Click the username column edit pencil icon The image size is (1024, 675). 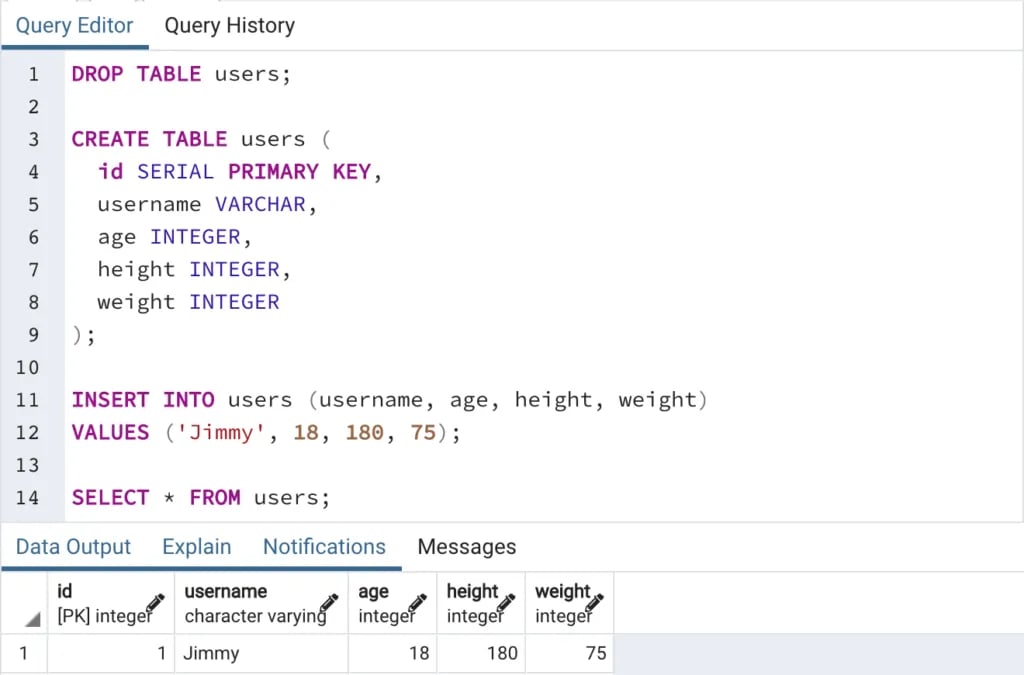pos(328,602)
